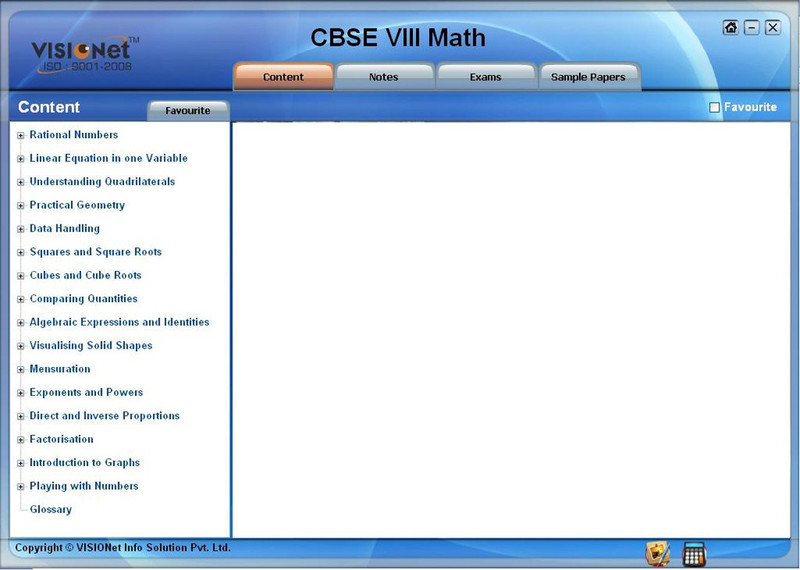
Task: Go to the Home screen icon
Action: point(731,28)
